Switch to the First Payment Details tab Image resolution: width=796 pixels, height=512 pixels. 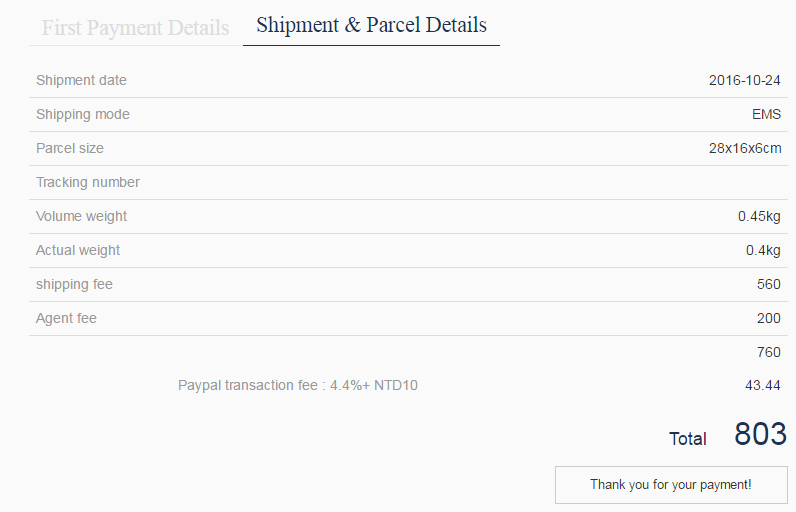(x=135, y=27)
